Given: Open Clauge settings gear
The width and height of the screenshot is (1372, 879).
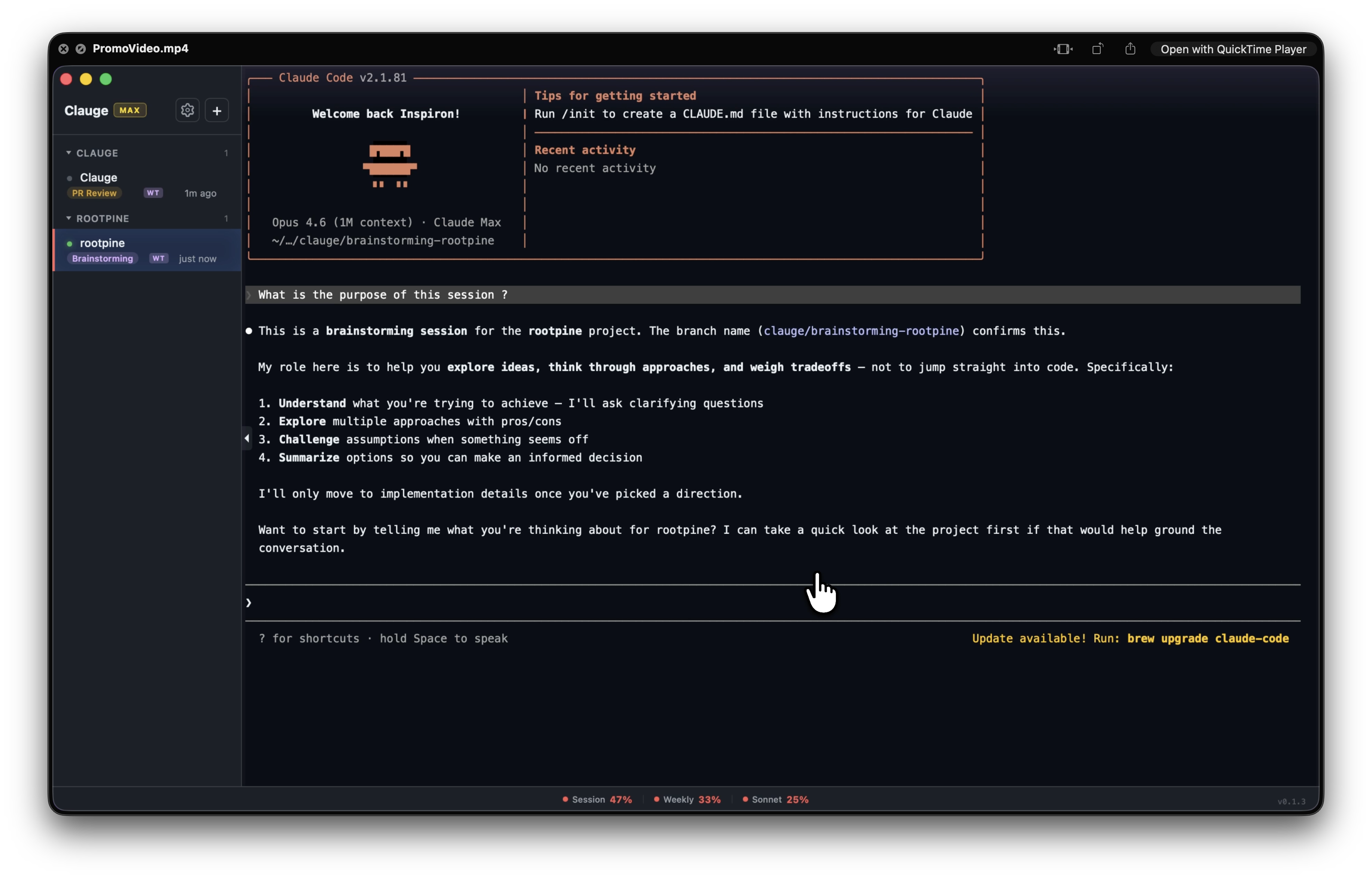Looking at the screenshot, I should tap(187, 110).
